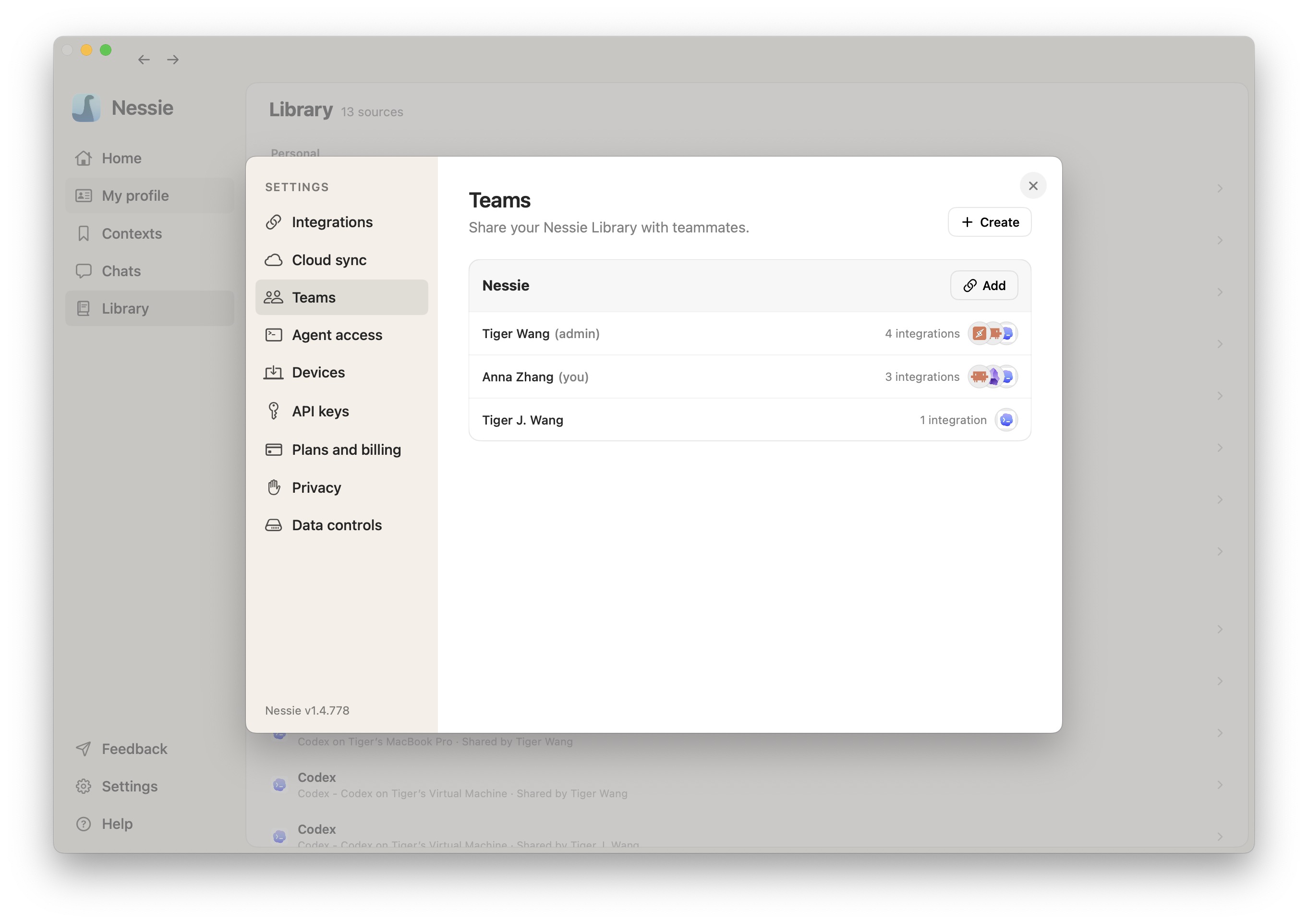Viewport: 1308px width, 924px height.
Task: Click the Data controls drive icon
Action: tap(273, 525)
